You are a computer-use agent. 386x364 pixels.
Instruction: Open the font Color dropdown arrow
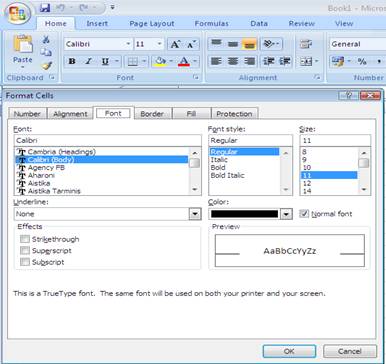tap(286, 214)
